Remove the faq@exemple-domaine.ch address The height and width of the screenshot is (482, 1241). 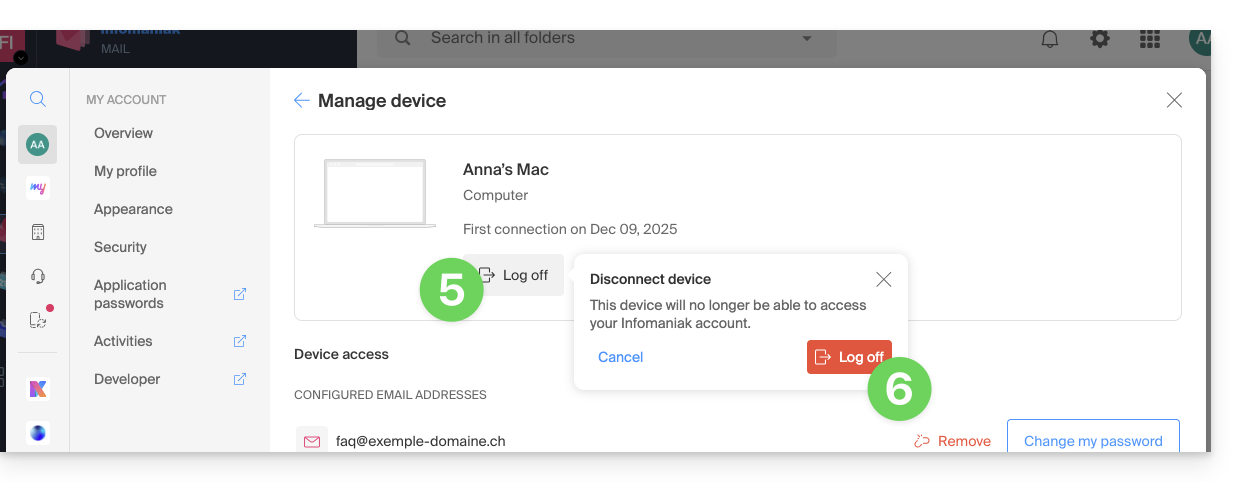(952, 441)
